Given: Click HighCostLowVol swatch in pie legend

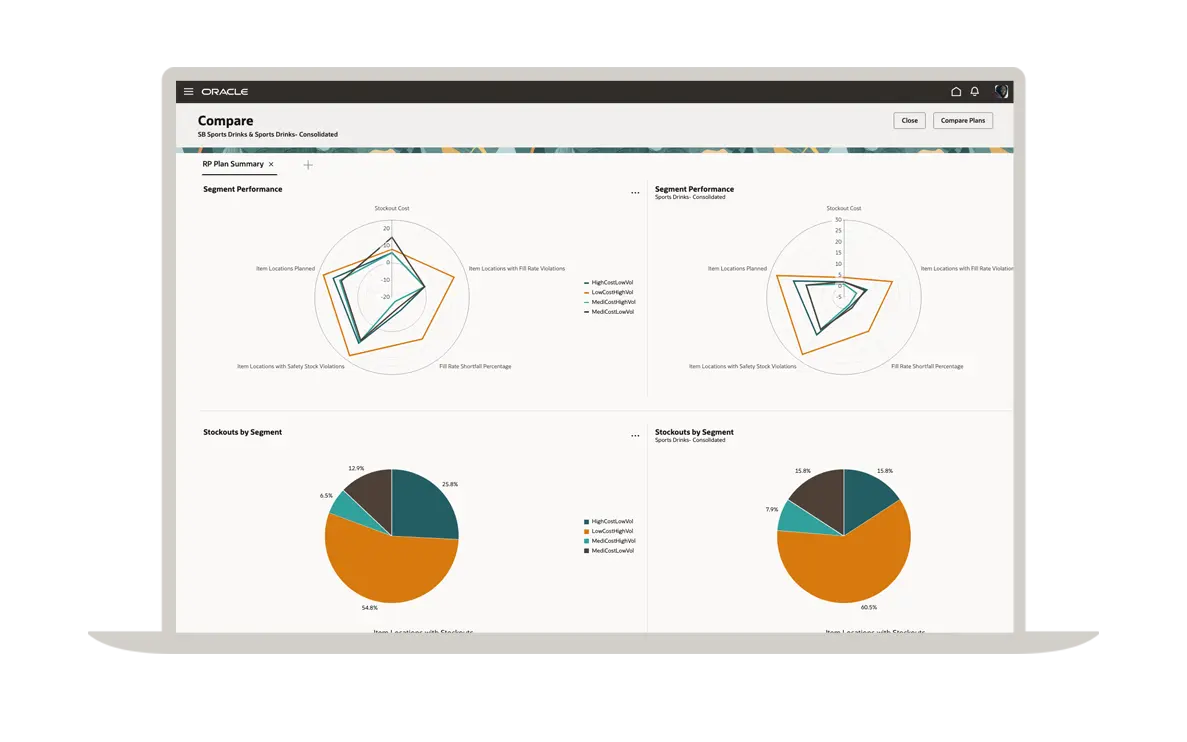Looking at the screenshot, I should 587,522.
